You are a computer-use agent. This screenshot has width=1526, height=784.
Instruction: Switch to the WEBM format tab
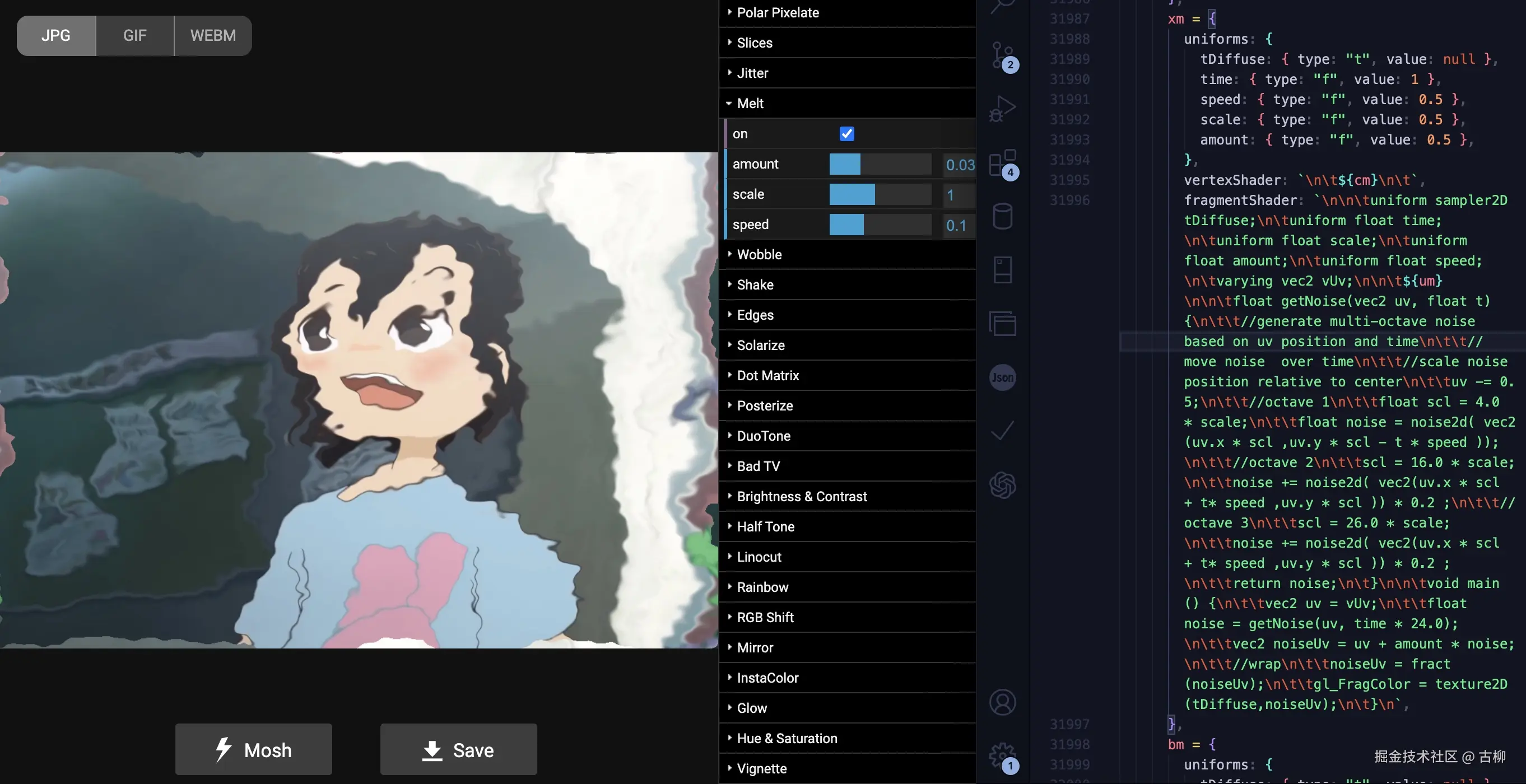point(213,35)
